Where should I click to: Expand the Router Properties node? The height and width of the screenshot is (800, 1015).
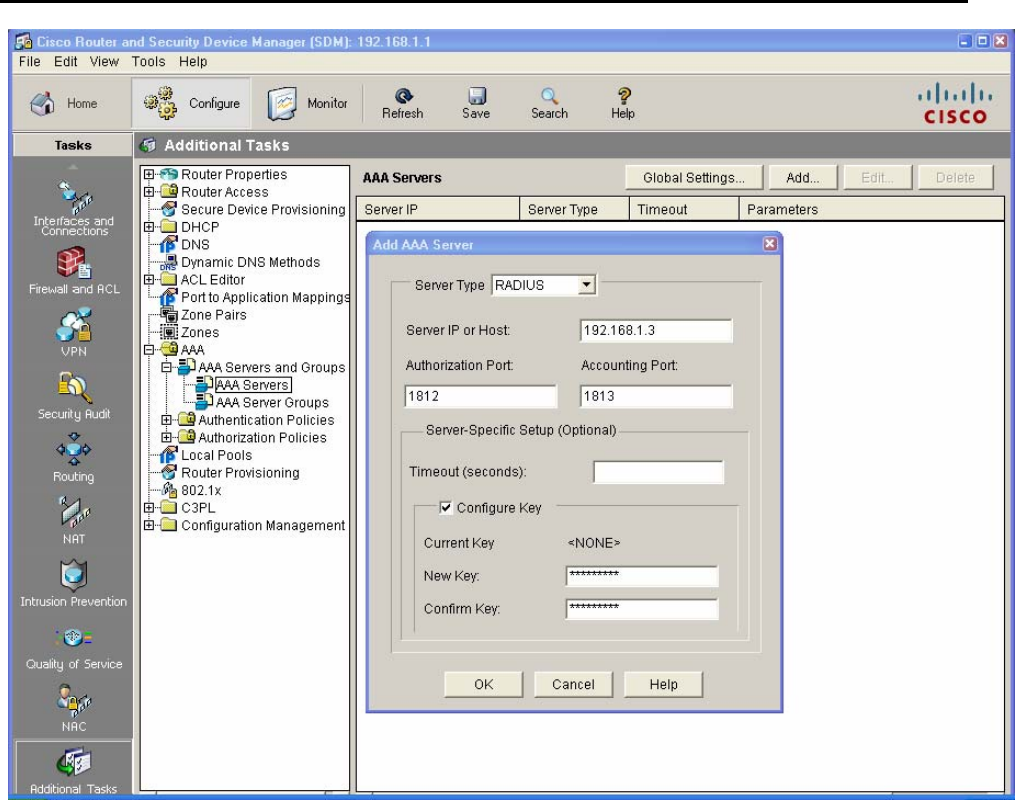pyautogui.click(x=149, y=174)
